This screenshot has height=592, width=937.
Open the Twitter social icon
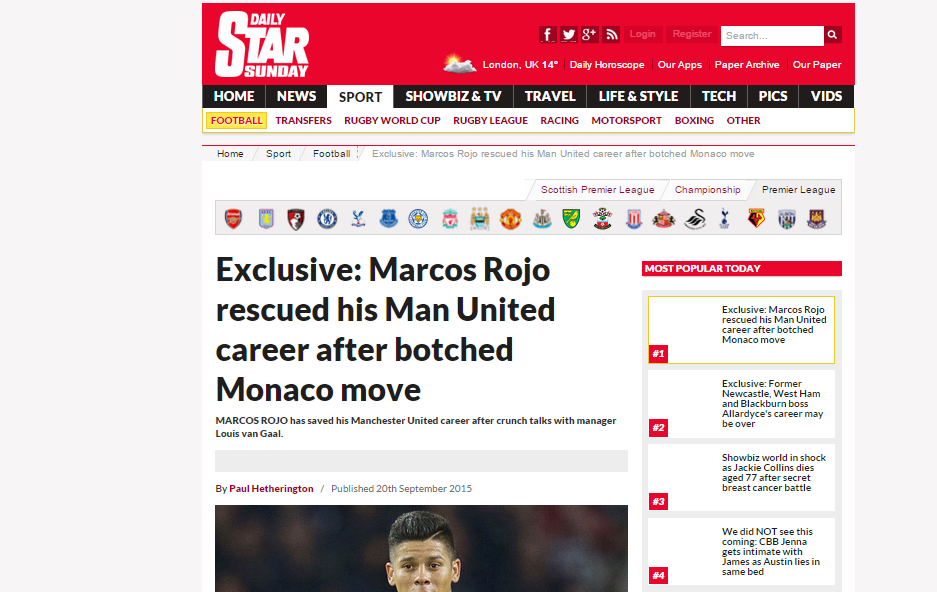(568, 35)
